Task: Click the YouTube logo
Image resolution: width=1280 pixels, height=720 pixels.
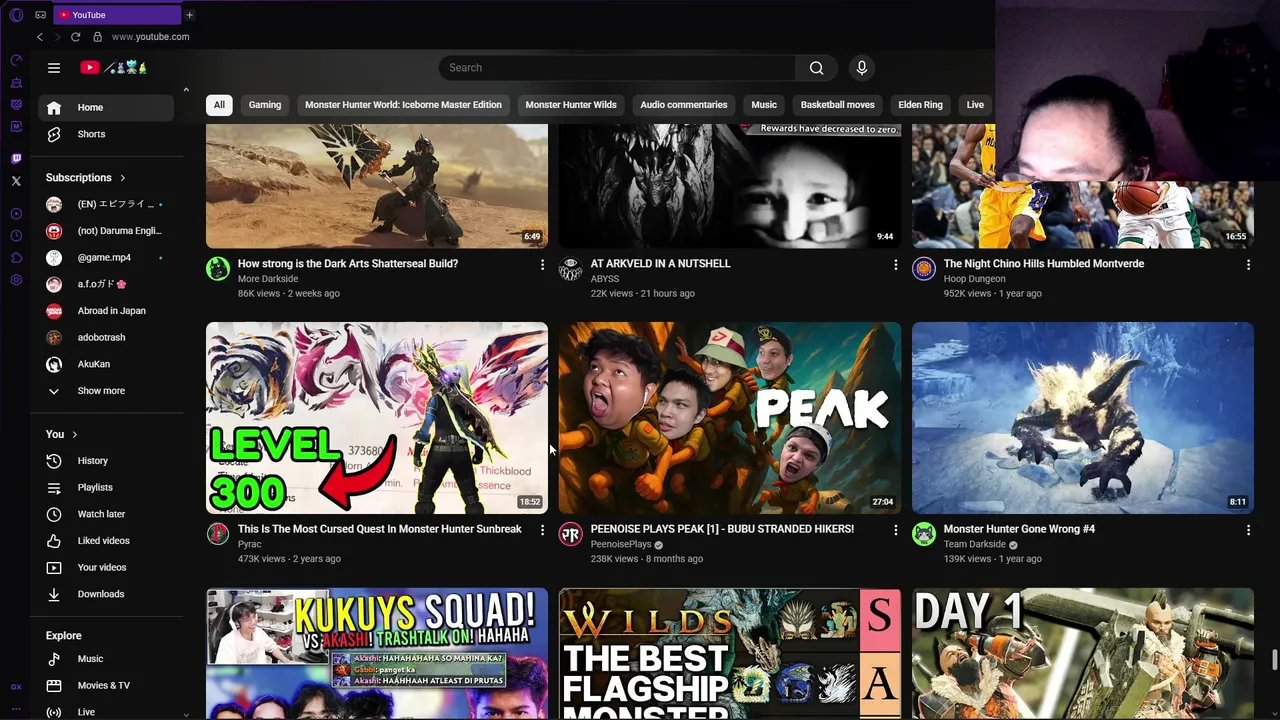Action: tap(114, 68)
